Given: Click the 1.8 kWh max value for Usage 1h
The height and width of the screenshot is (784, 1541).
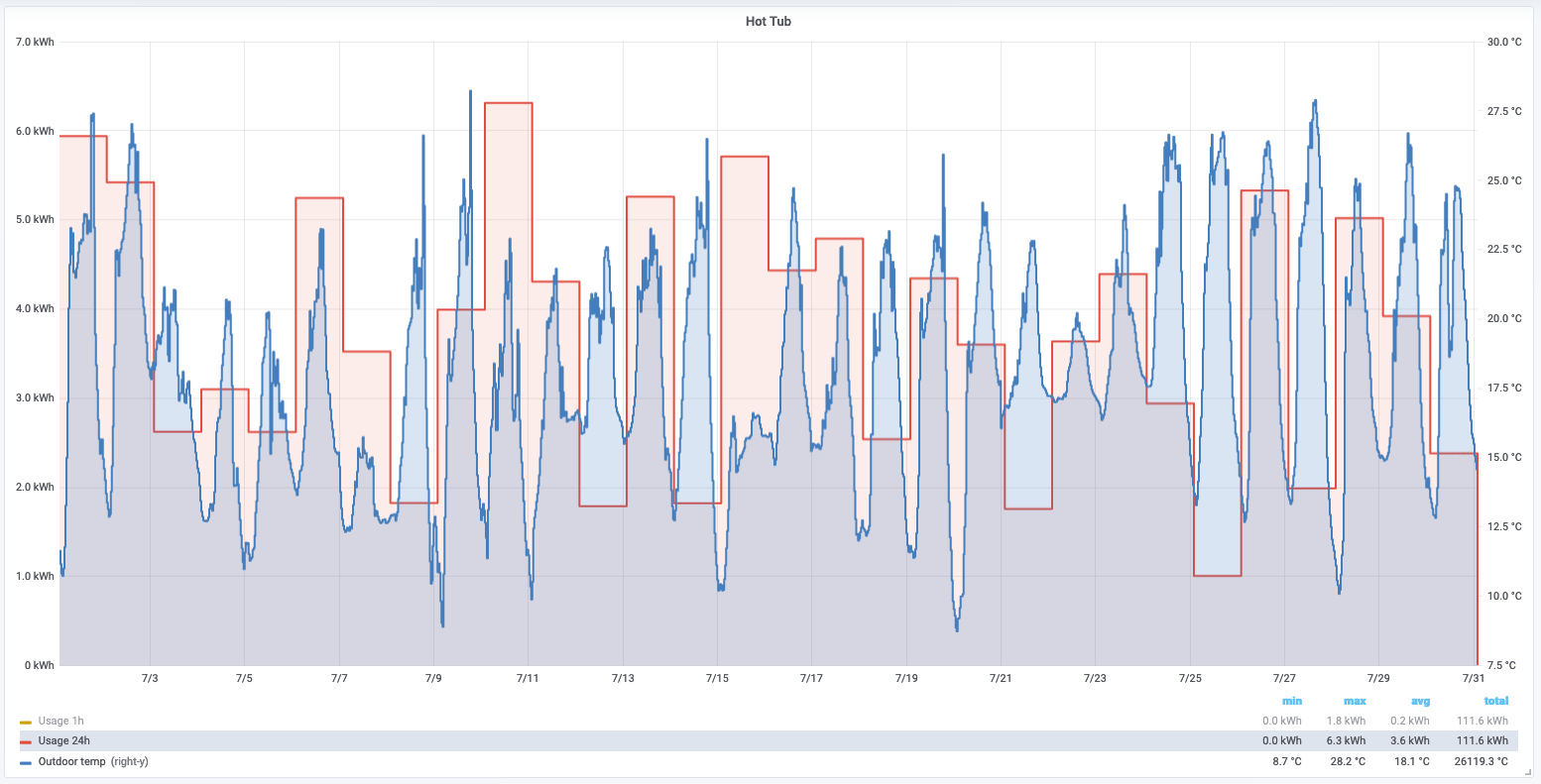Looking at the screenshot, I should point(1347,721).
